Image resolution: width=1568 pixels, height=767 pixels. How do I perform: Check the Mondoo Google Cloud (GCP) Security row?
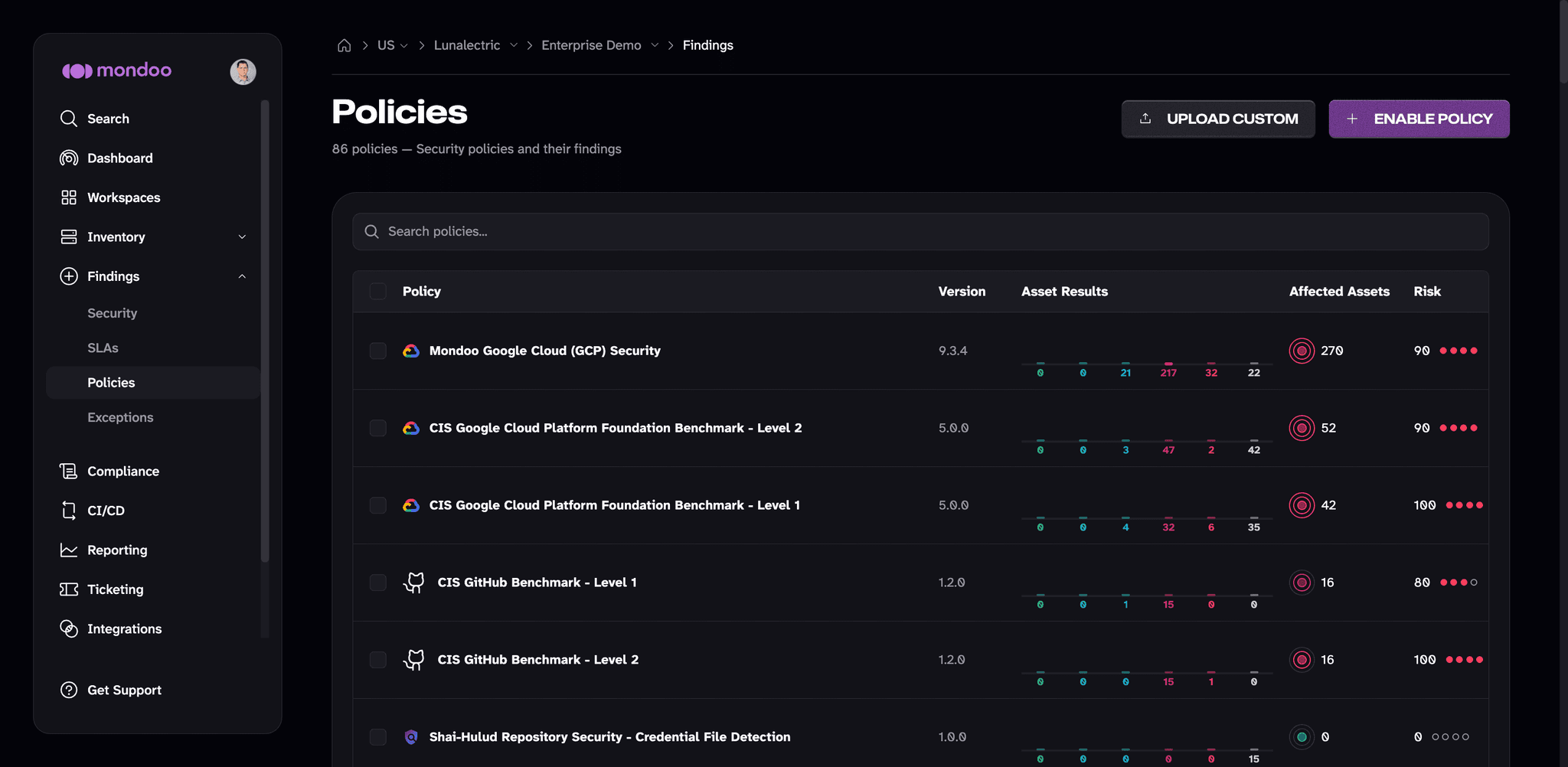pos(377,351)
